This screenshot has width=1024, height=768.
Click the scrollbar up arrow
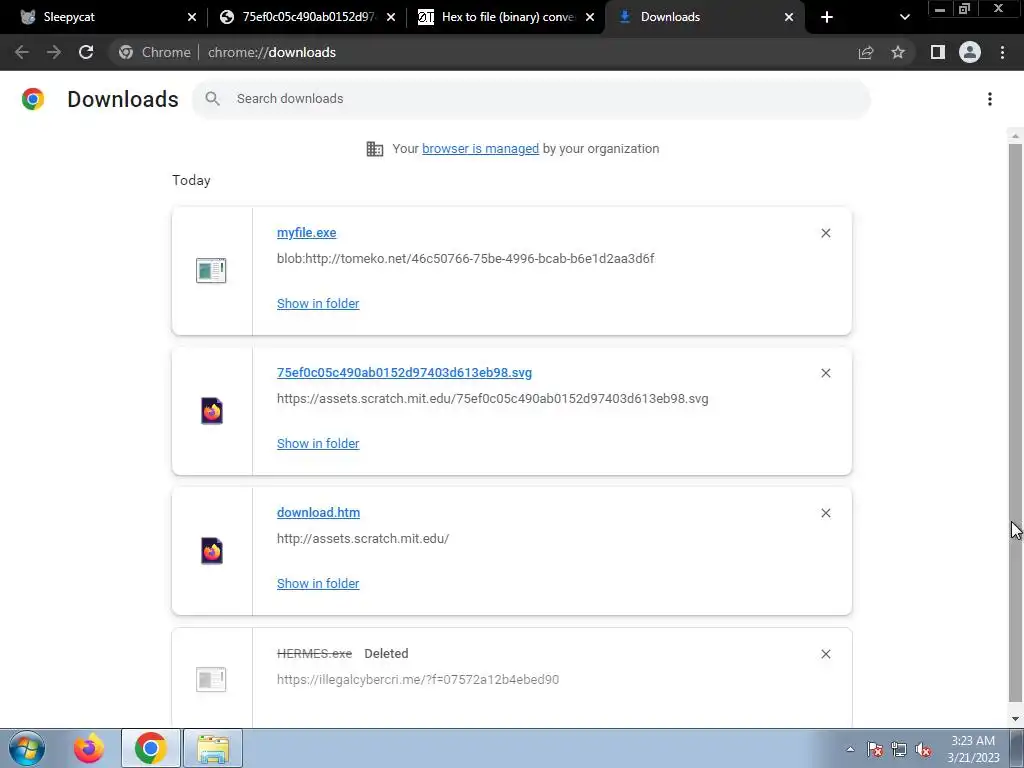point(1015,136)
